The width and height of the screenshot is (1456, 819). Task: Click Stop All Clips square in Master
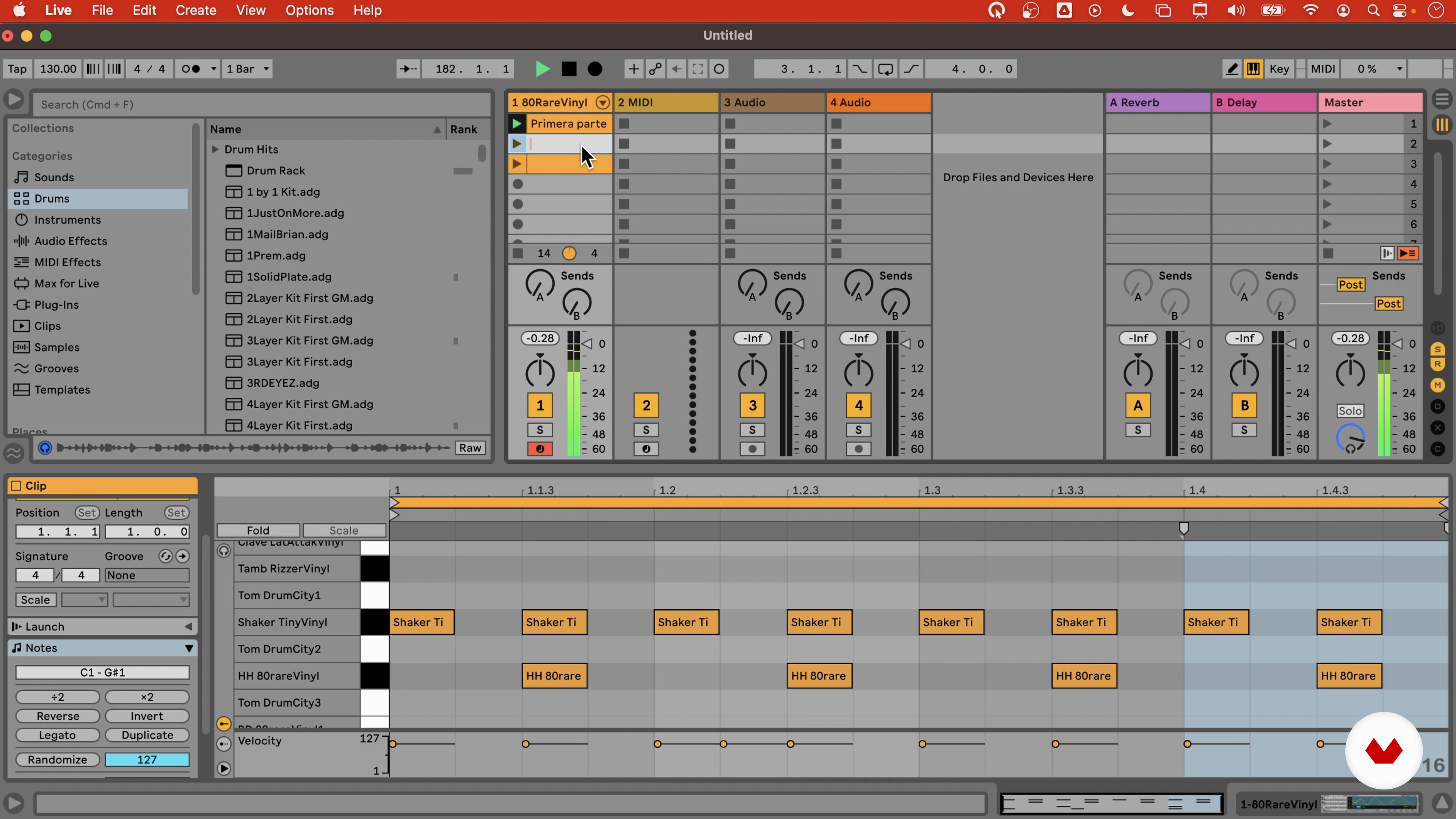(1328, 253)
